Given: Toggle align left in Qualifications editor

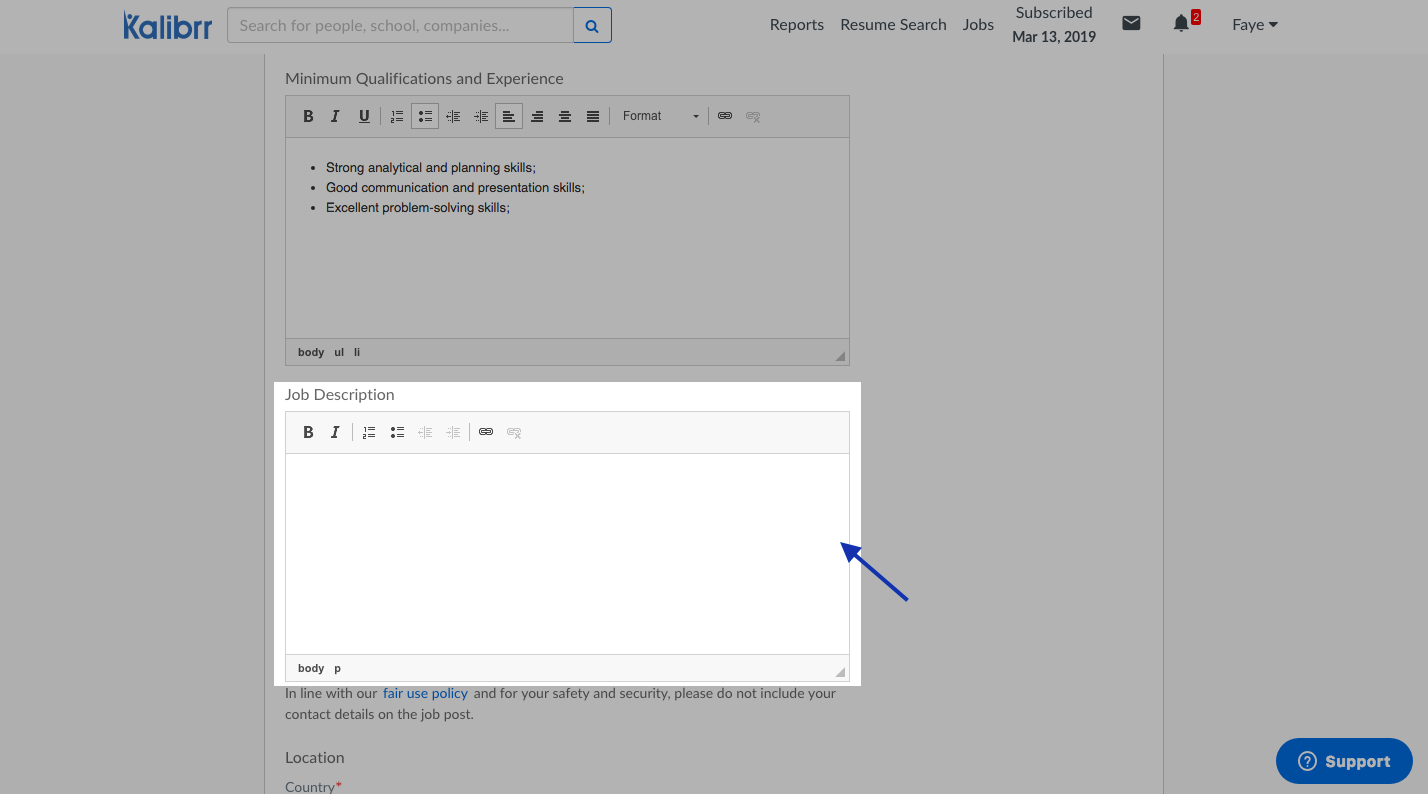Looking at the screenshot, I should click(x=509, y=116).
